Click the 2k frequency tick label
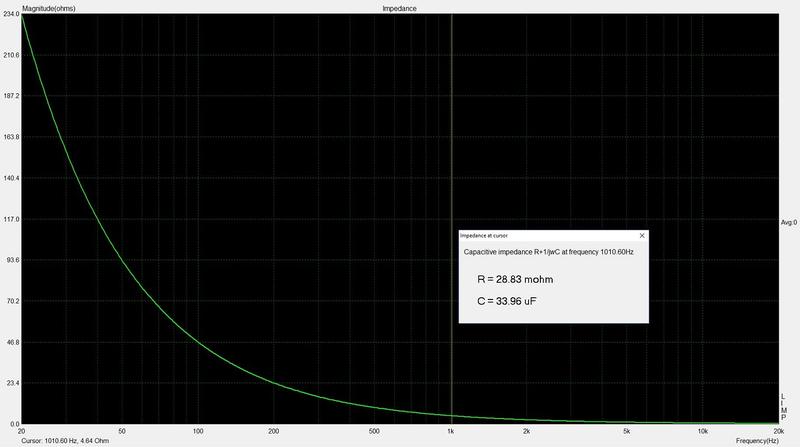The height and width of the screenshot is (447, 800). coord(526,432)
